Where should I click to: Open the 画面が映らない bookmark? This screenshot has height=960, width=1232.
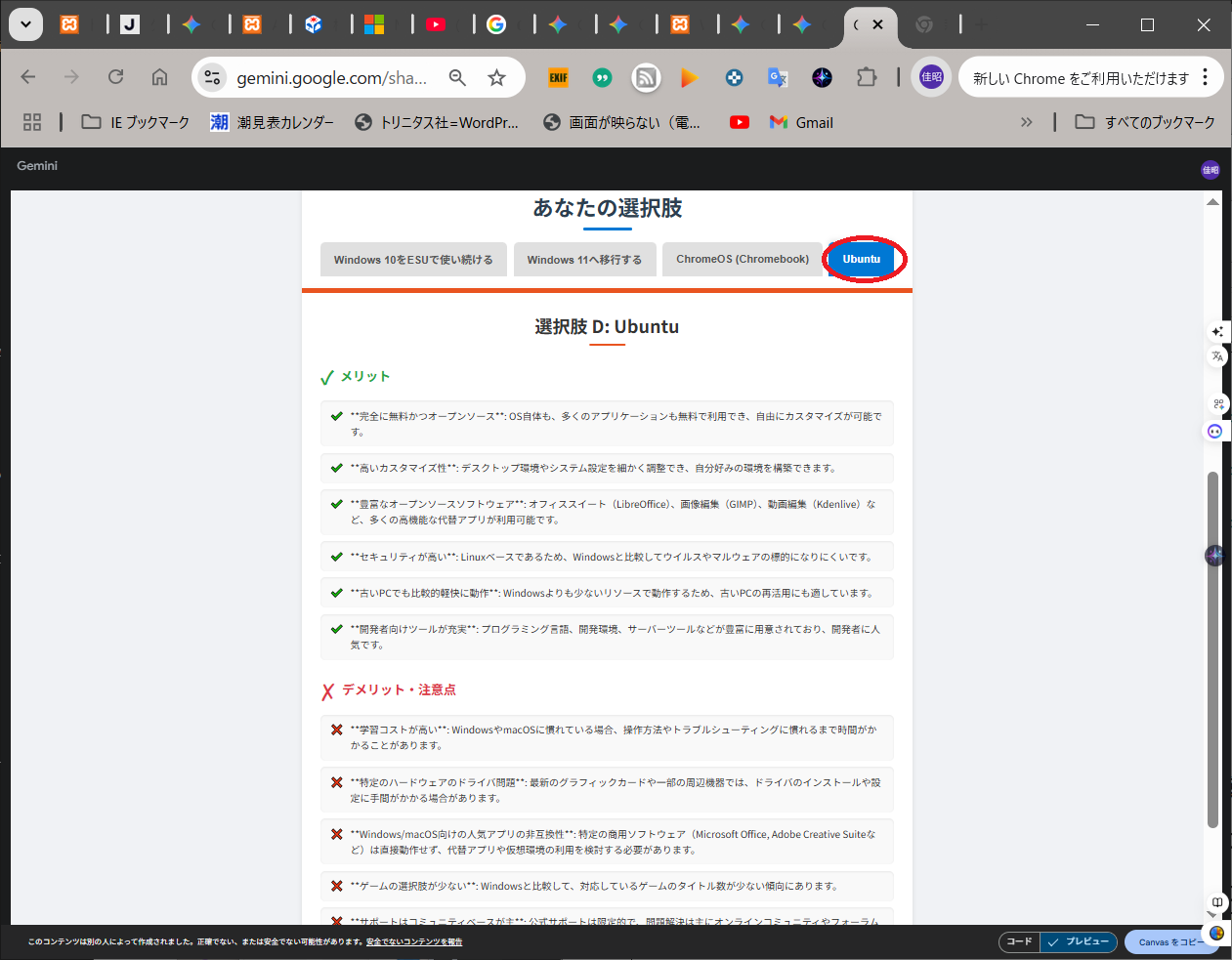coord(622,122)
